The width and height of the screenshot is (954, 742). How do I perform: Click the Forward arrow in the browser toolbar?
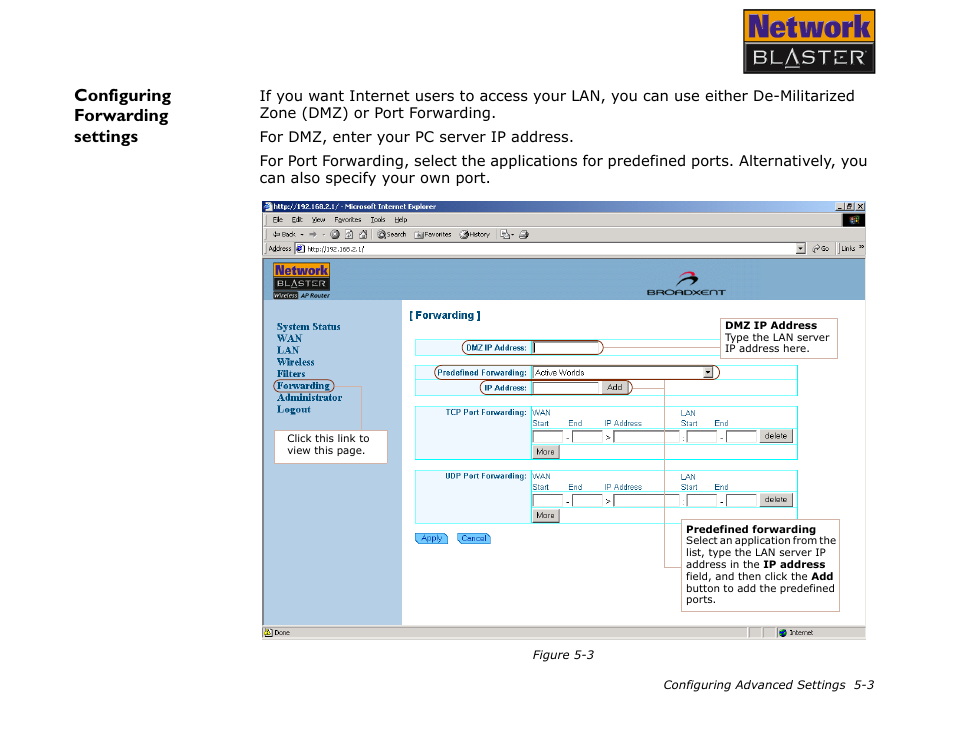click(313, 234)
